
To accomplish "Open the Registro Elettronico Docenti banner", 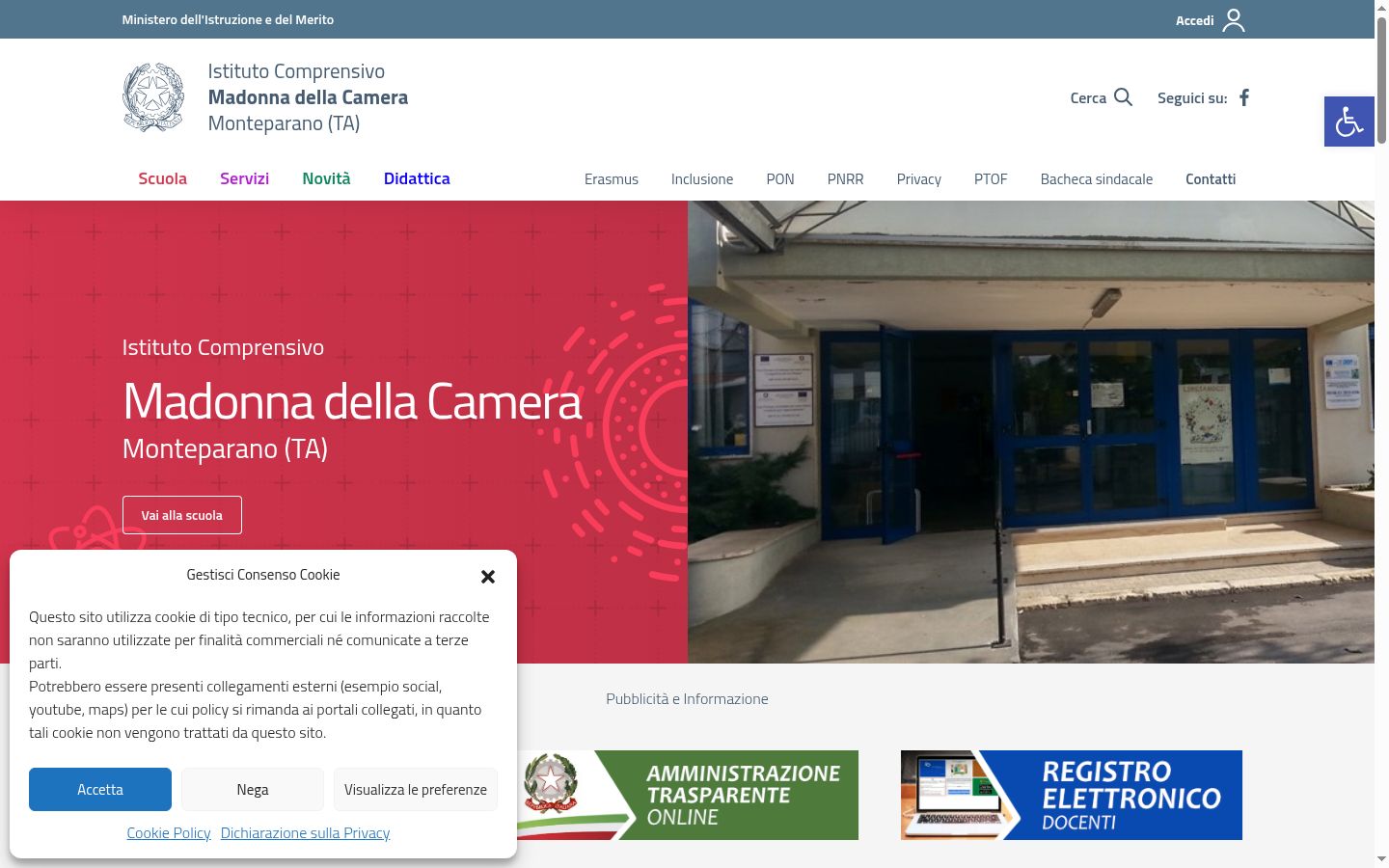I will pos(1072,795).
